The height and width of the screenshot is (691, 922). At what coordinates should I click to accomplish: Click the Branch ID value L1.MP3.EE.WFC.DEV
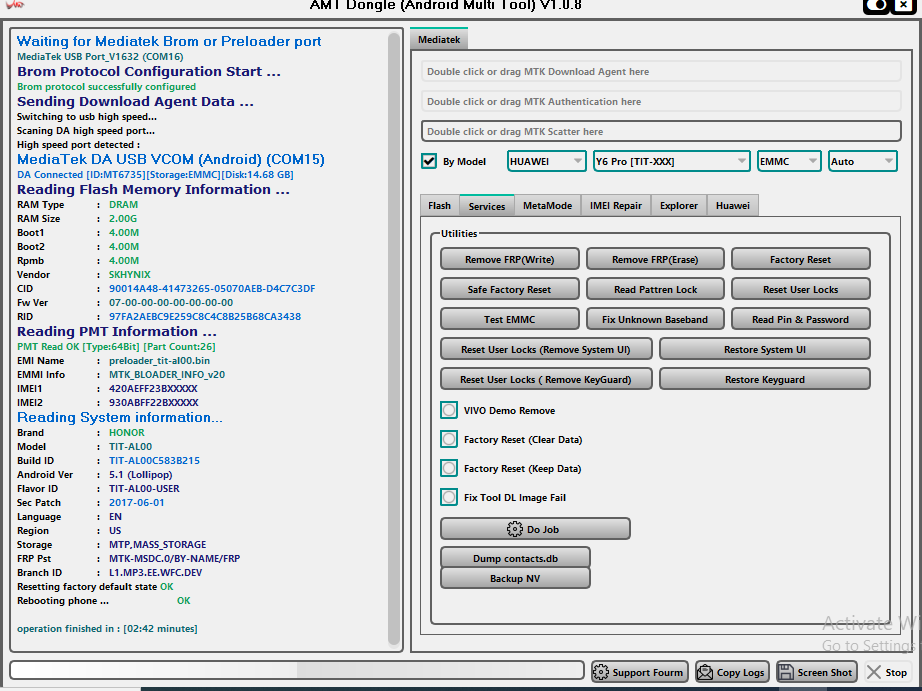pos(155,573)
